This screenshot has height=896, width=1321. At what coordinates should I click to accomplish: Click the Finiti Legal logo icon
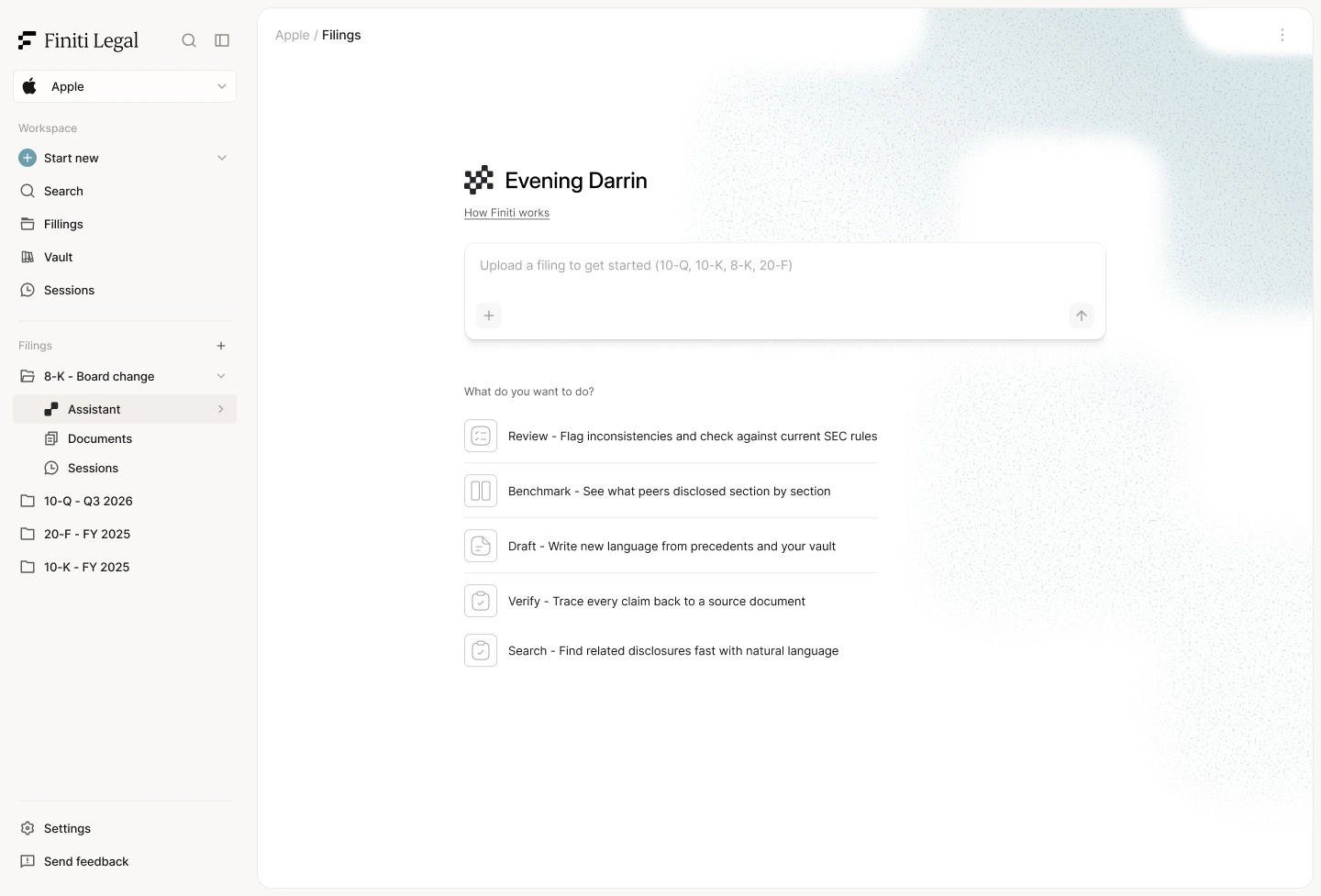27,40
